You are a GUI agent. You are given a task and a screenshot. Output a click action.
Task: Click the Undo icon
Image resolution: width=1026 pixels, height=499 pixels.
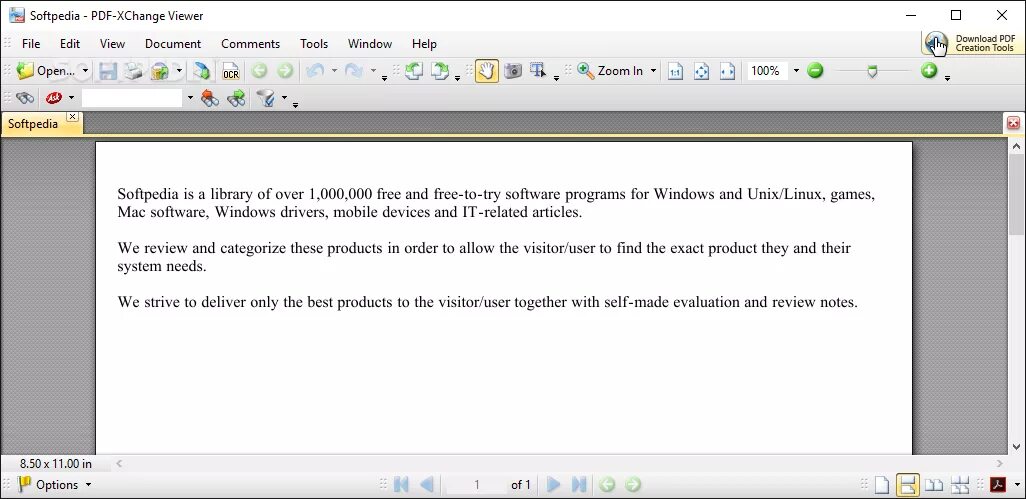pos(315,71)
